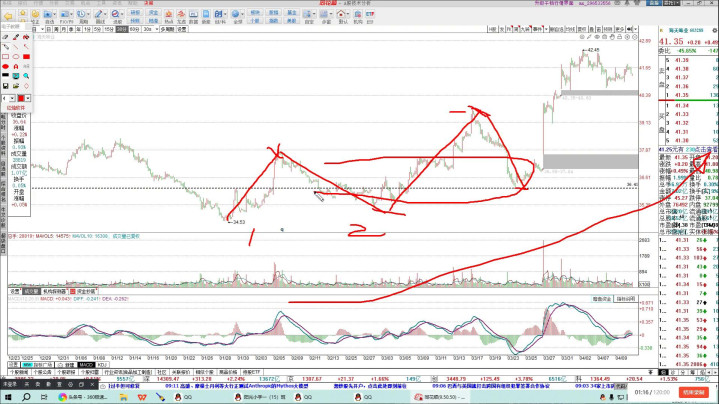This screenshot has width=719, height=404.
Task: Open the 机构探测器 tab
Action: coord(55,292)
